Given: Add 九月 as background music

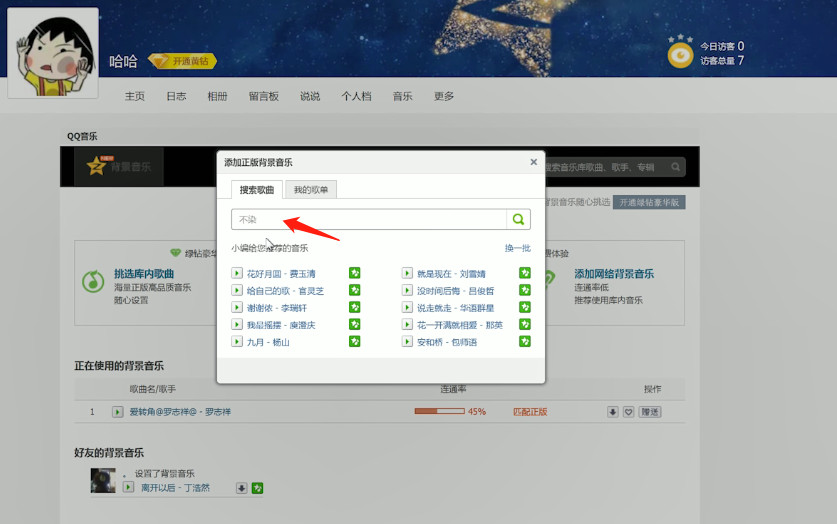Looking at the screenshot, I should pyautogui.click(x=354, y=342).
